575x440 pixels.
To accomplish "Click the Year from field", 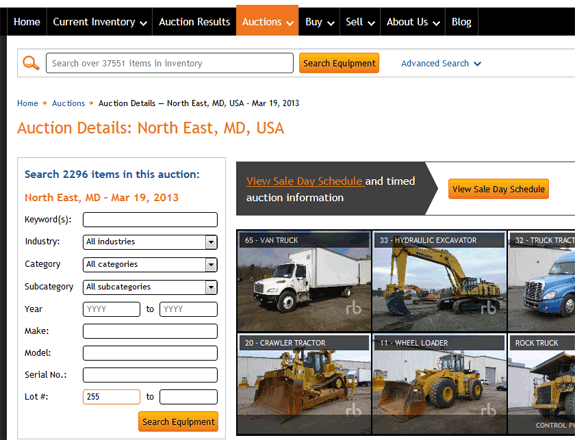I will tap(111, 309).
